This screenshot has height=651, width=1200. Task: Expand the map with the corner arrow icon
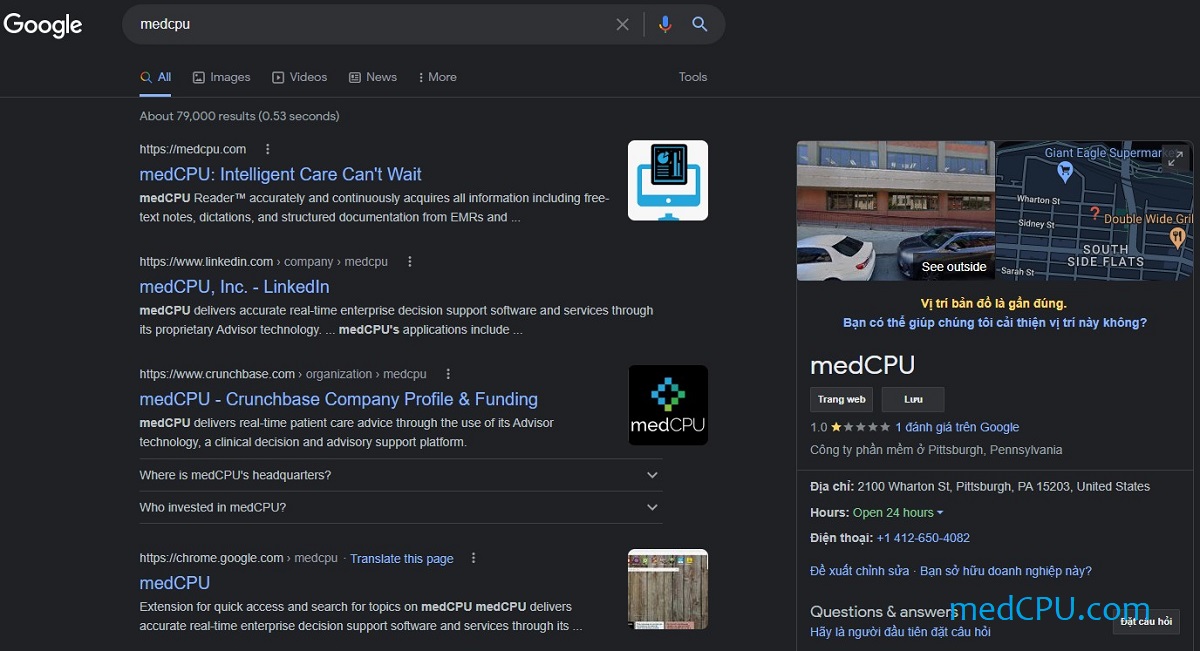(1176, 158)
